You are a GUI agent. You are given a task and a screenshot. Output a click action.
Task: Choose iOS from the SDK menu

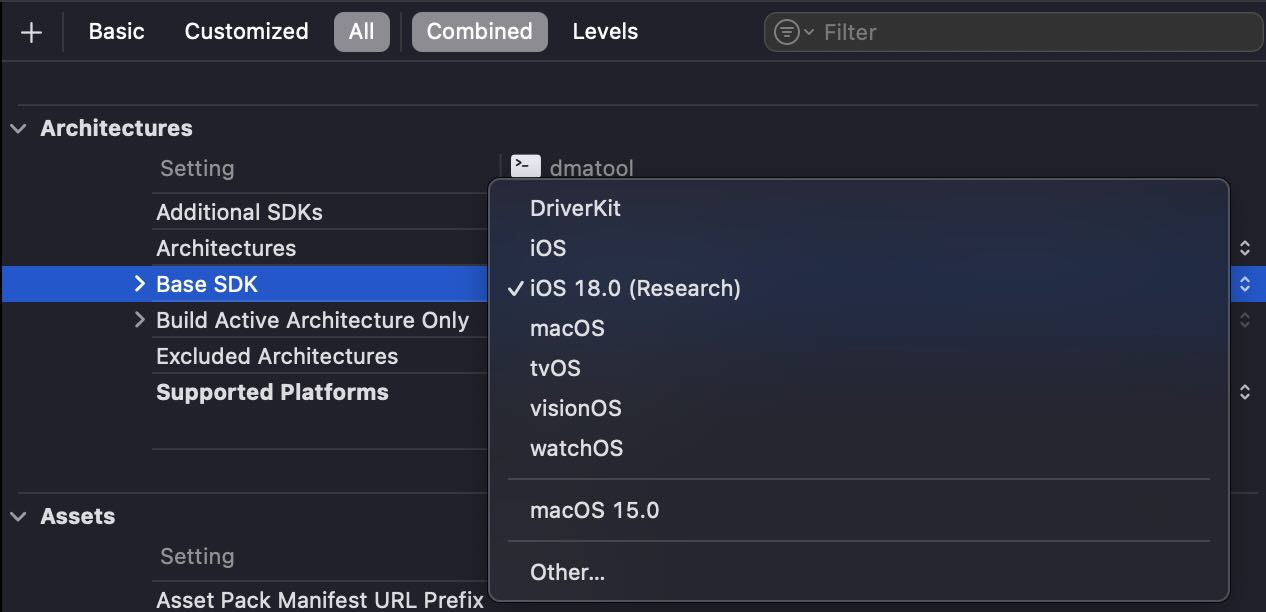coord(859,248)
